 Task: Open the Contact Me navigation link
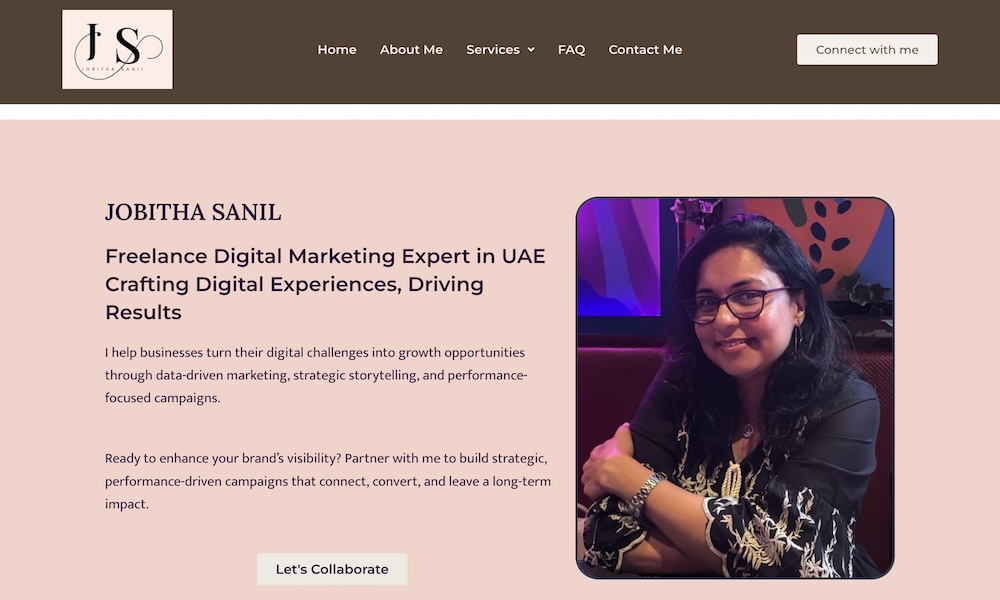point(645,50)
